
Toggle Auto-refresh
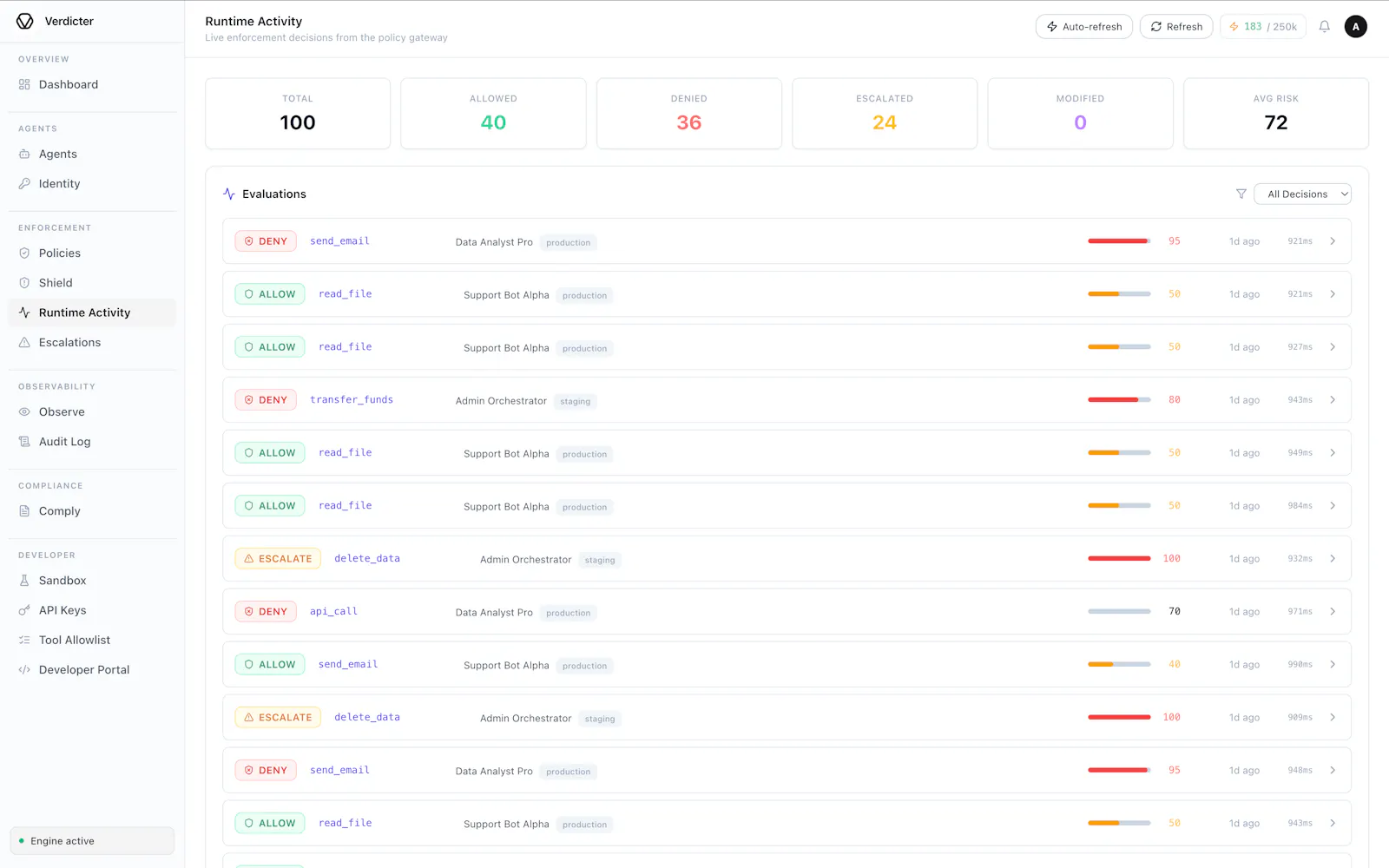pyautogui.click(x=1084, y=27)
